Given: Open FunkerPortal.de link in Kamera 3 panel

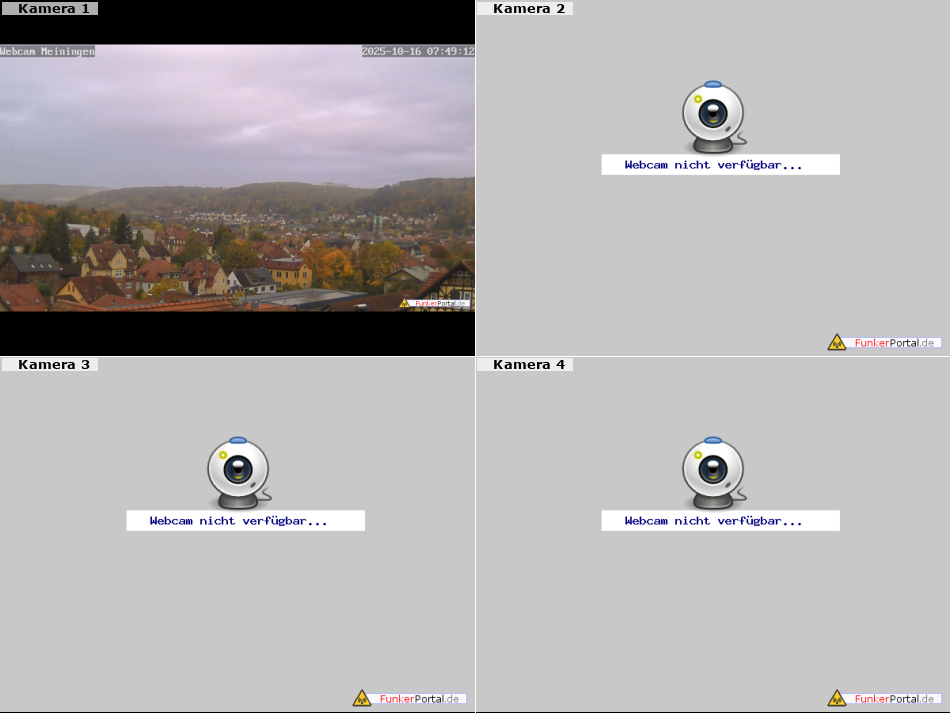Looking at the screenshot, I should coord(420,698).
